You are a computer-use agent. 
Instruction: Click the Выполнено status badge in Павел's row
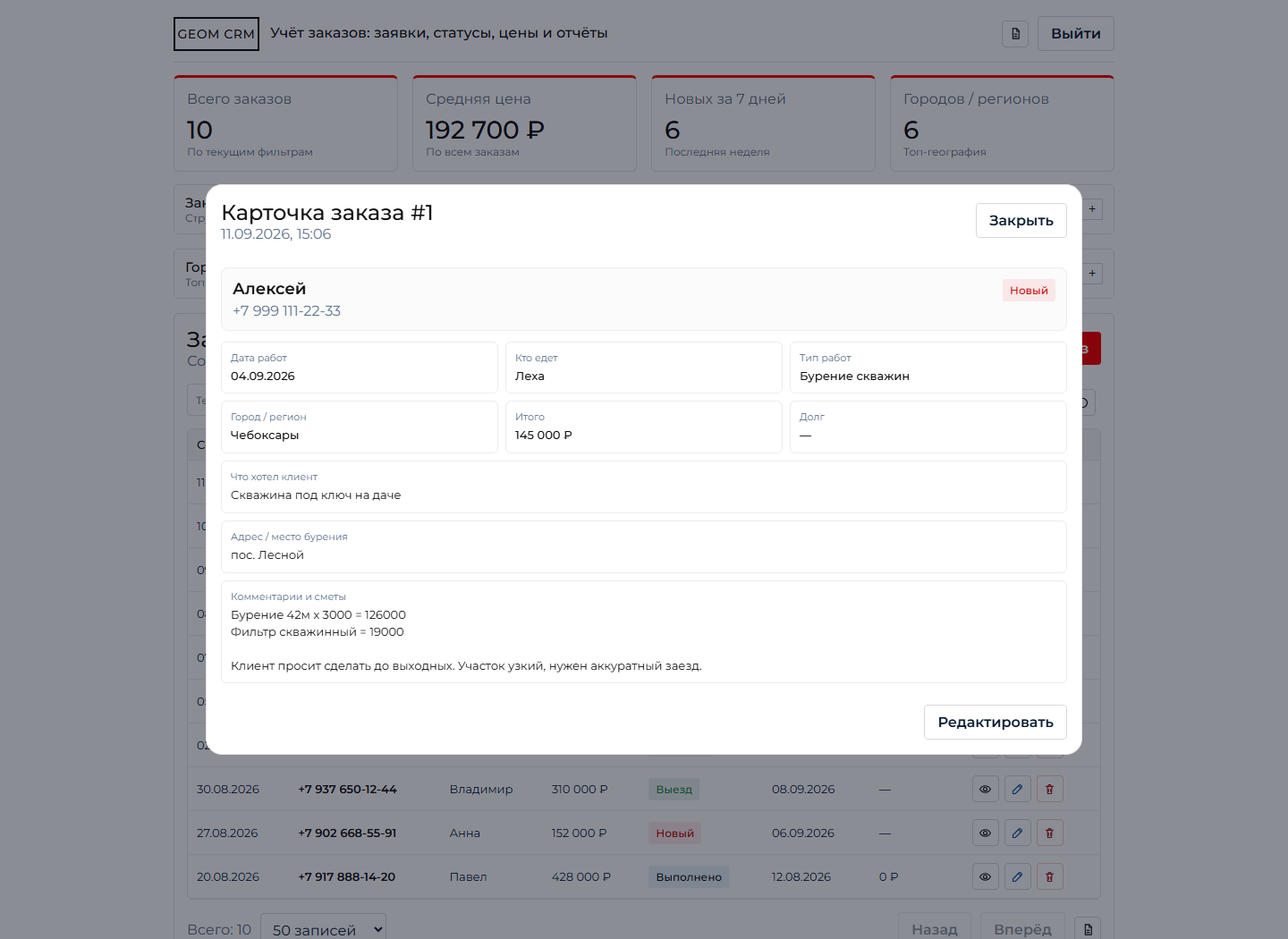pos(689,877)
